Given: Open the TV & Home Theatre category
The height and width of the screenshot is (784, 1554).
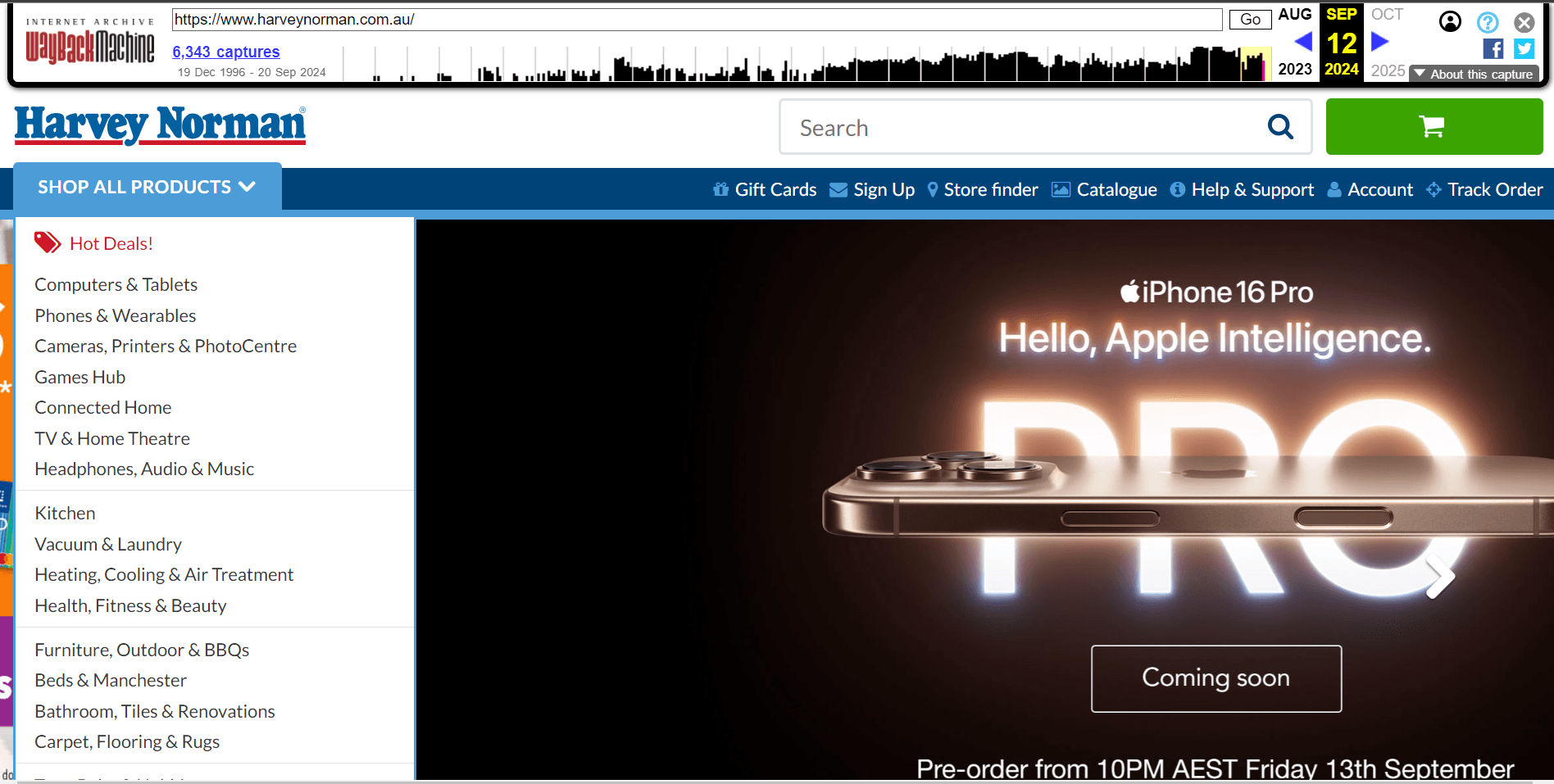Looking at the screenshot, I should (x=112, y=438).
